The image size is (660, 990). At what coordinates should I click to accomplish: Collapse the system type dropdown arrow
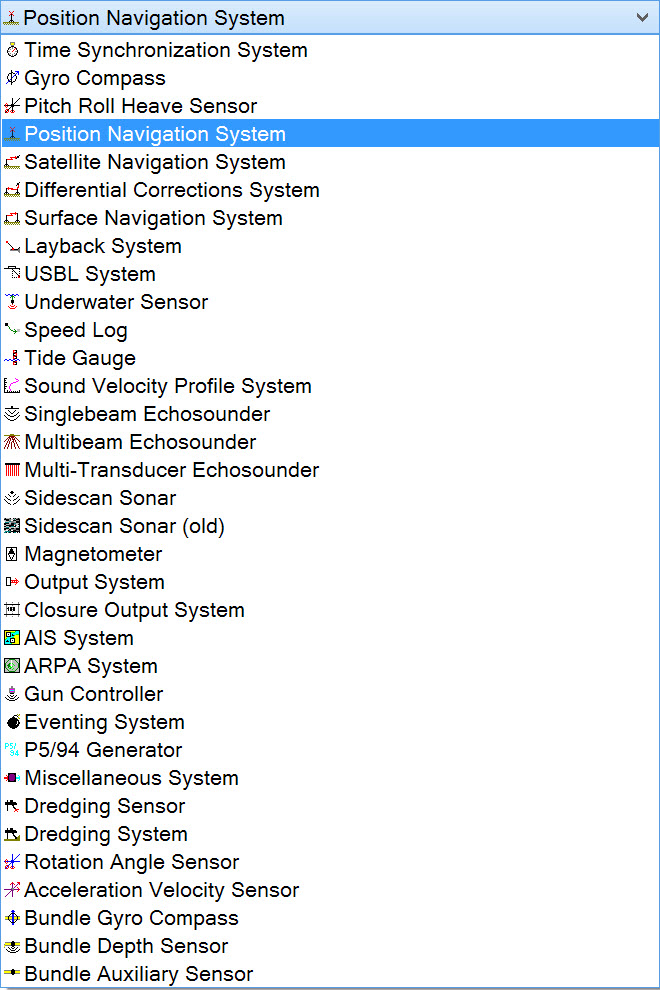point(641,18)
